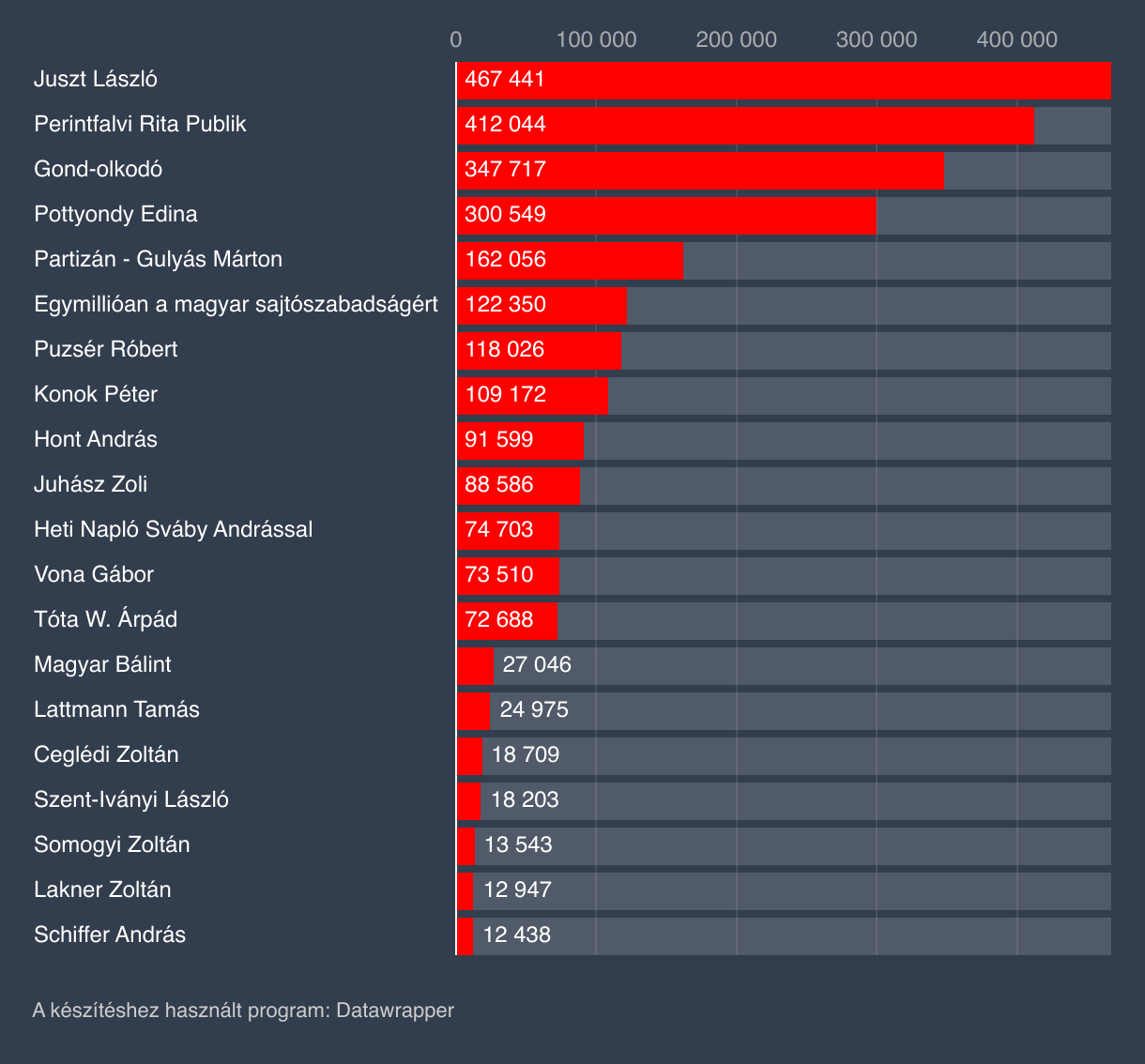Select the Gond-olkodó row label
This screenshot has height=1064, width=1145.
click(98, 170)
